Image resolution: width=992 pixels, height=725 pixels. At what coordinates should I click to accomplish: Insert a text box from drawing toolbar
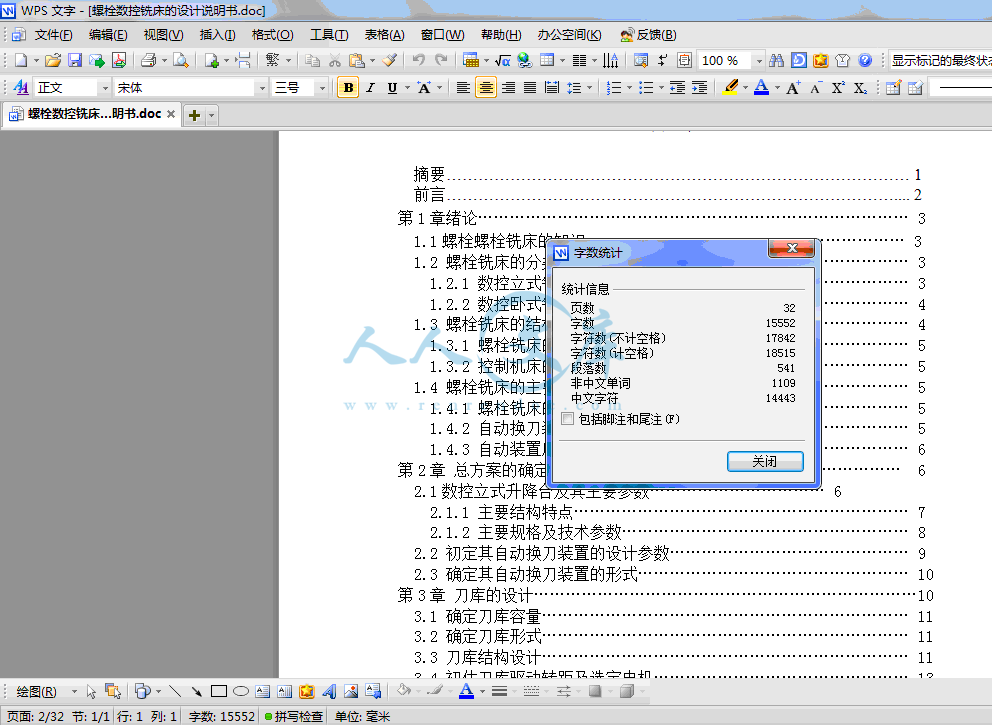(x=263, y=691)
